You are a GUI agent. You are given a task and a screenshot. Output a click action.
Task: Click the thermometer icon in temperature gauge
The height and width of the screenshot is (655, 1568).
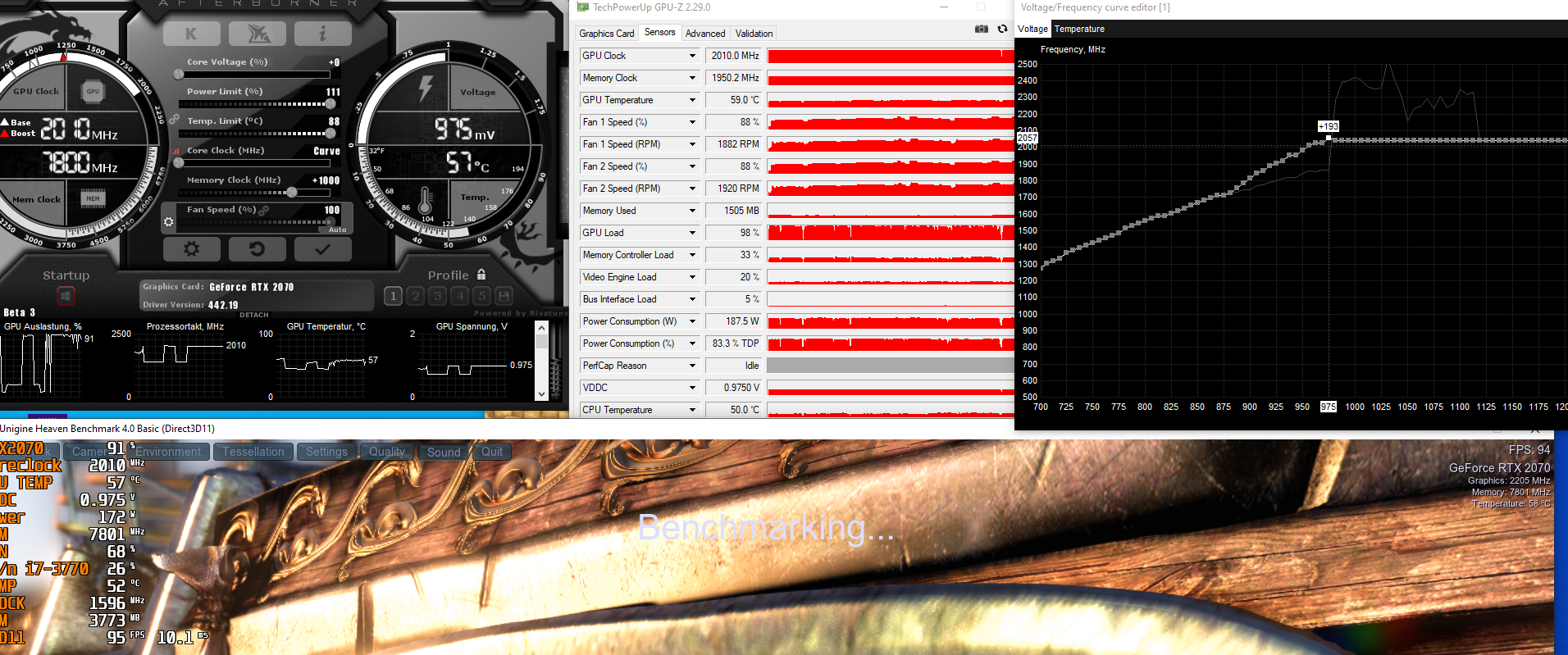(x=426, y=201)
